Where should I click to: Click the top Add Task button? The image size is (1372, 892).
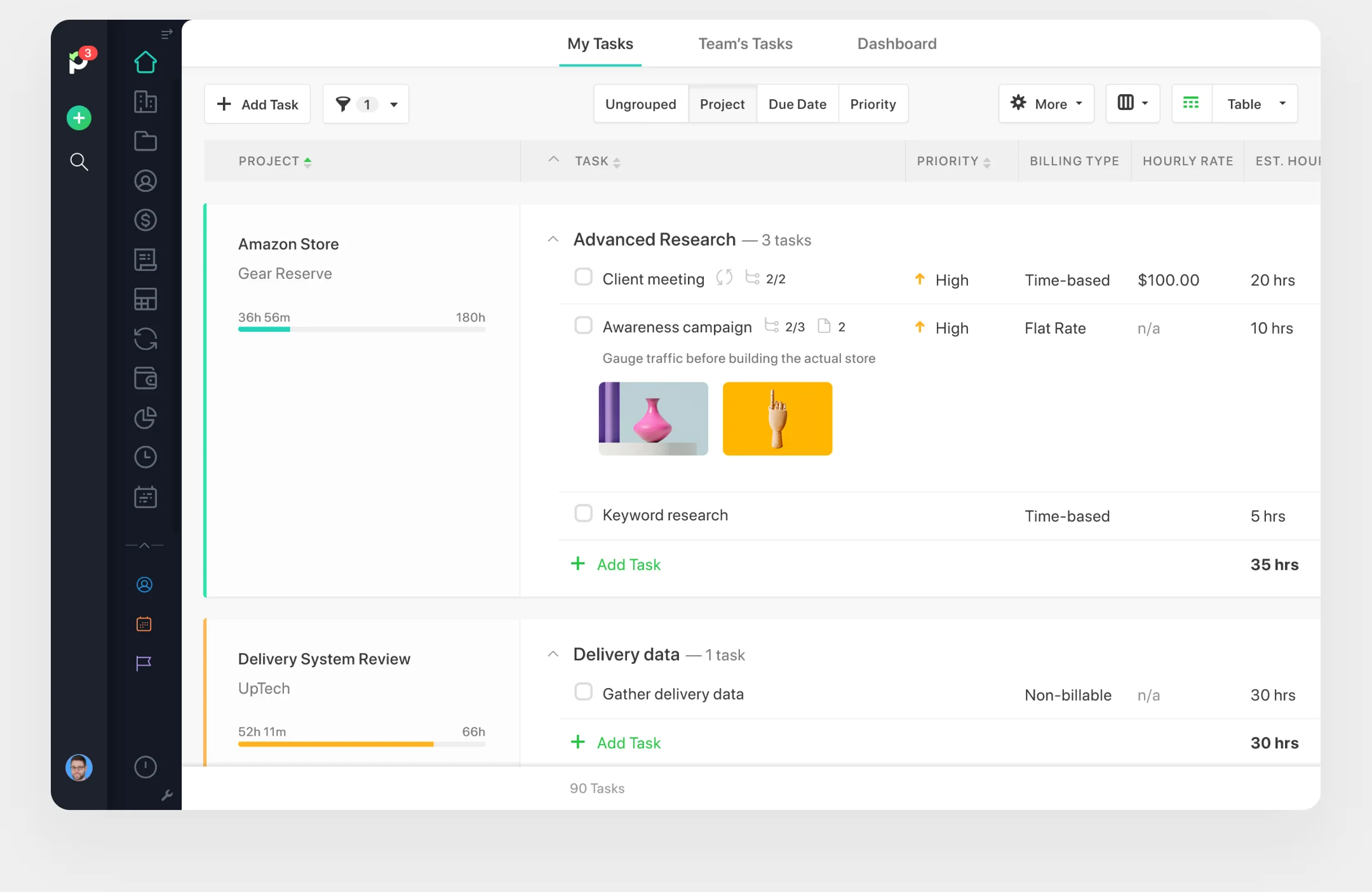click(x=257, y=104)
